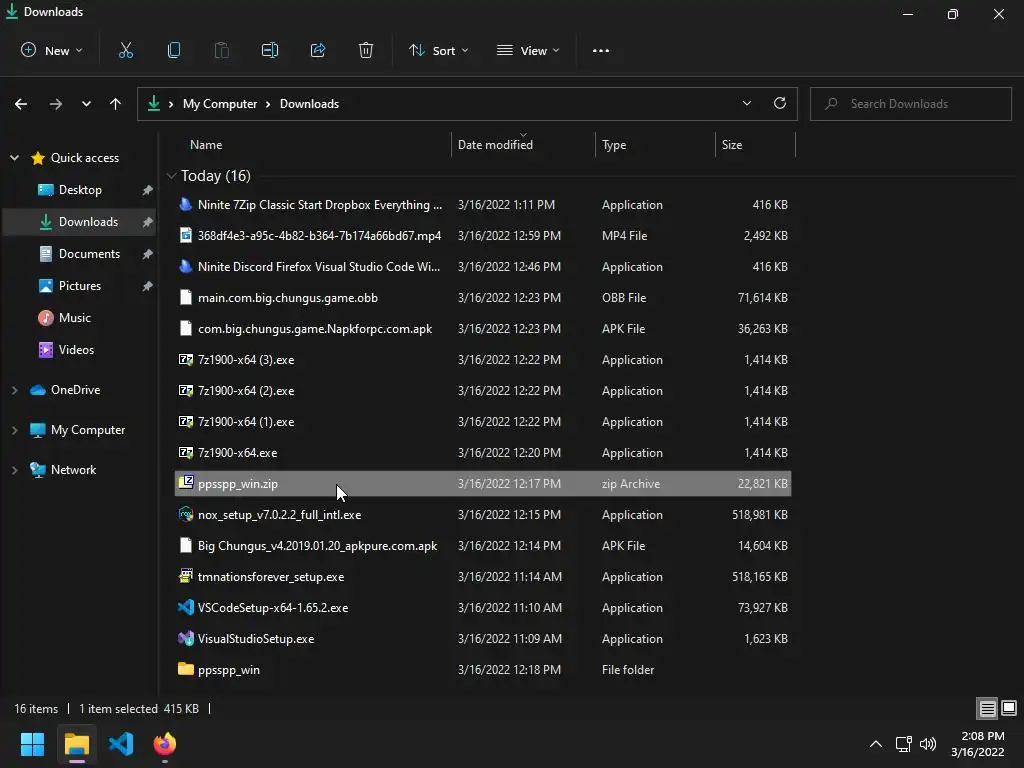The height and width of the screenshot is (768, 1024).
Task: Click the volume speaker tray icon
Action: click(x=927, y=744)
